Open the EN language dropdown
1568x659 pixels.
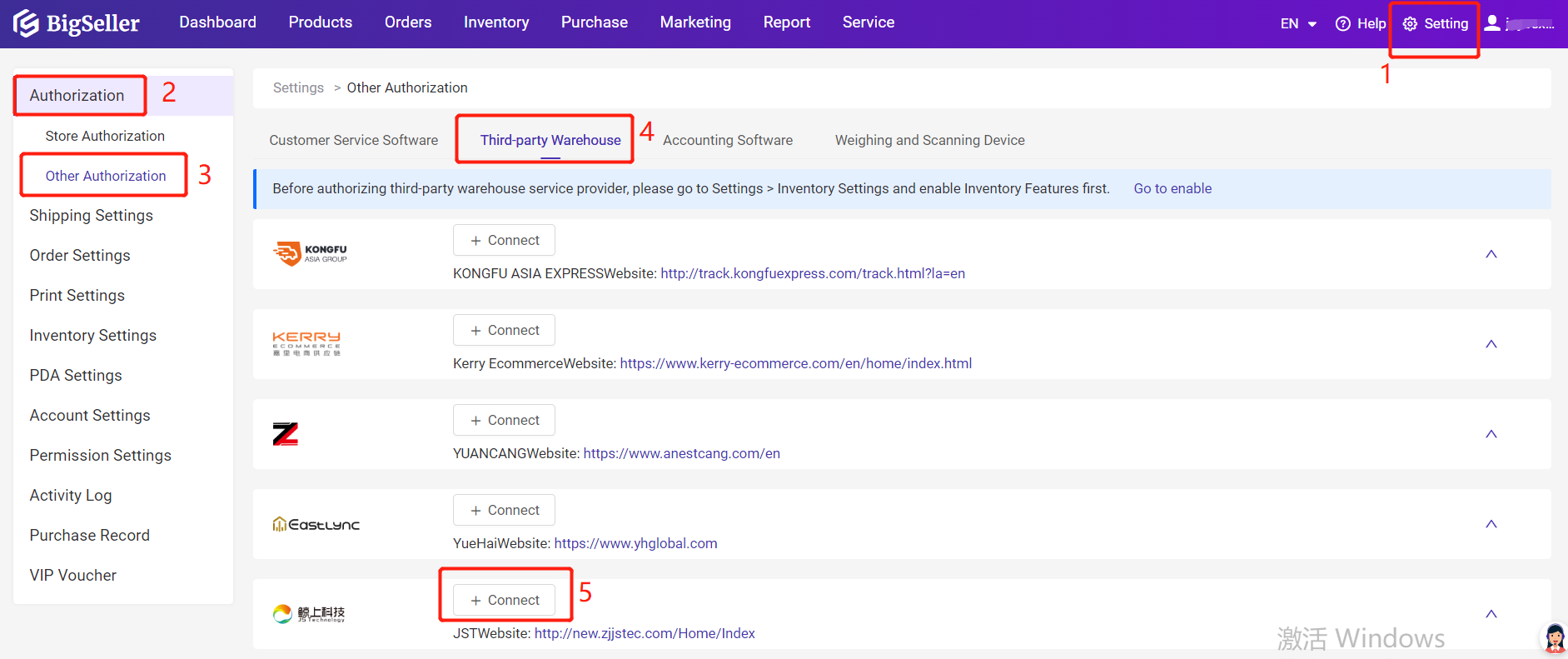[1298, 24]
